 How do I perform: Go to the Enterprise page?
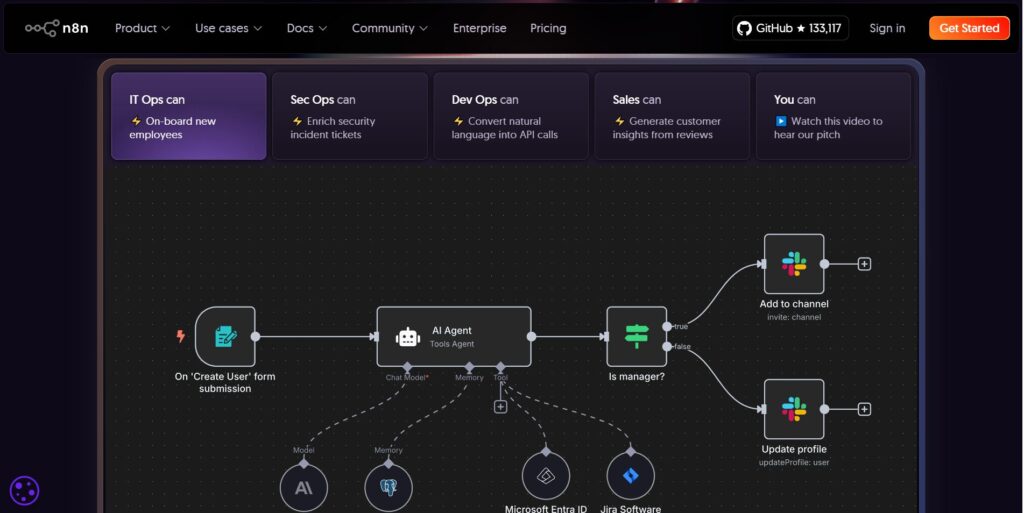pyautogui.click(x=479, y=28)
